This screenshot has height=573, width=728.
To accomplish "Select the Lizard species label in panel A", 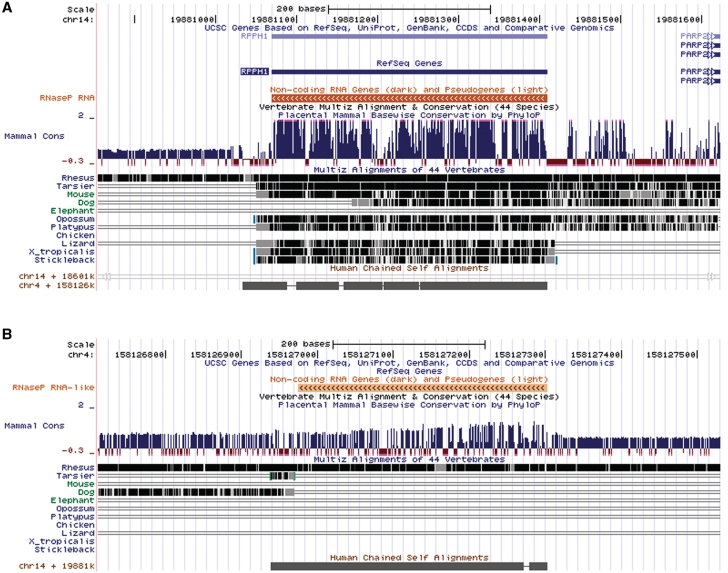I will 78,244.
